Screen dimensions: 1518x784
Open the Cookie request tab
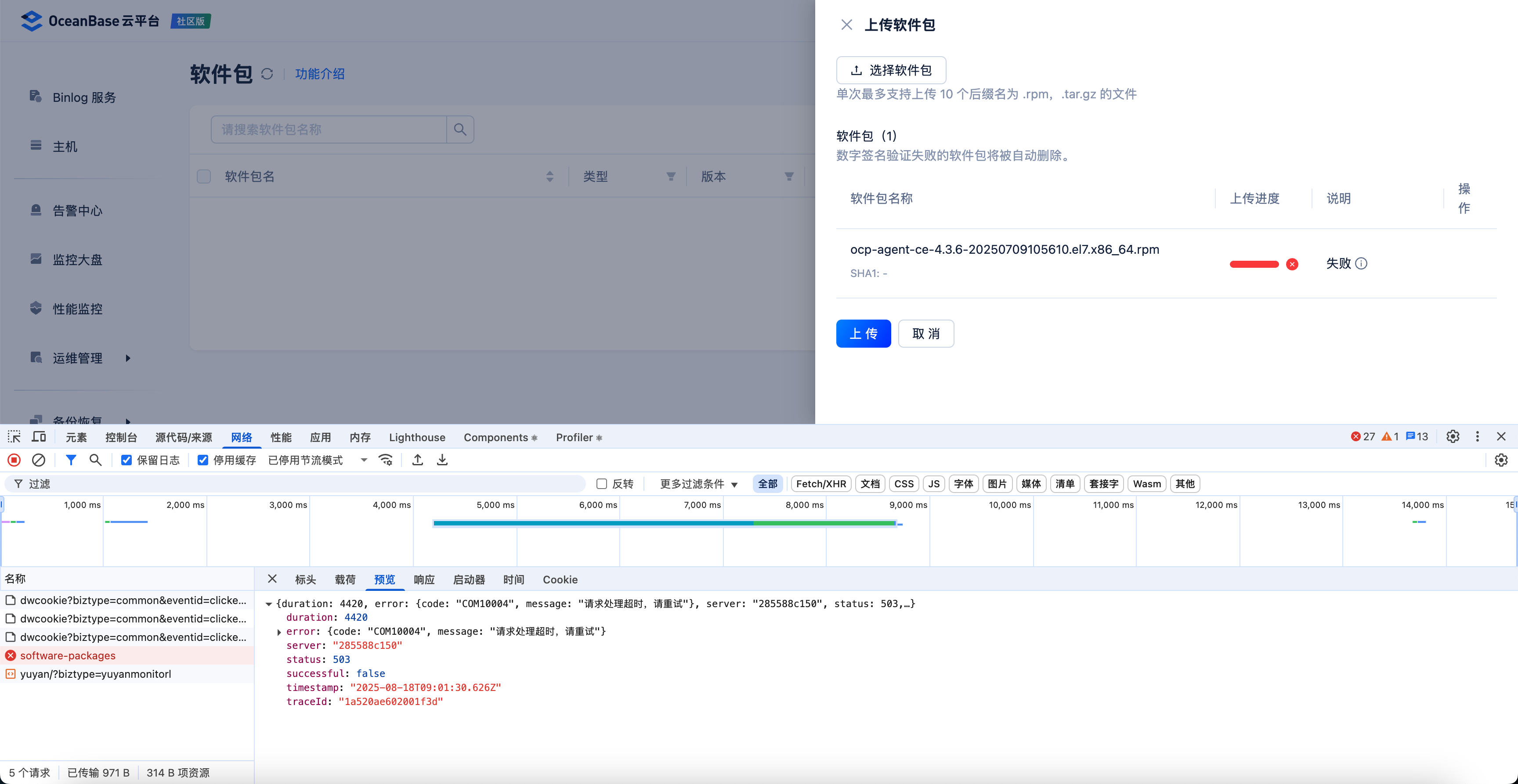[x=560, y=579]
